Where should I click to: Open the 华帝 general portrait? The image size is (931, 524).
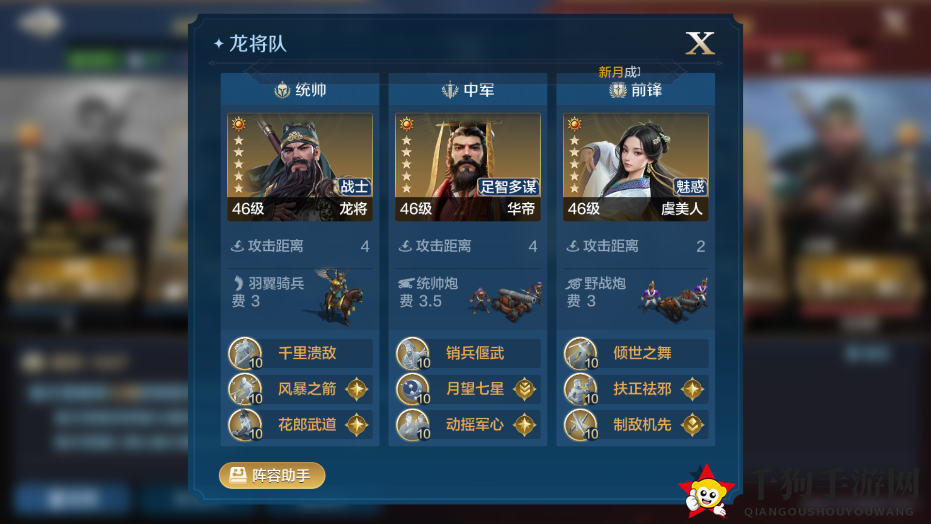[x=468, y=167]
